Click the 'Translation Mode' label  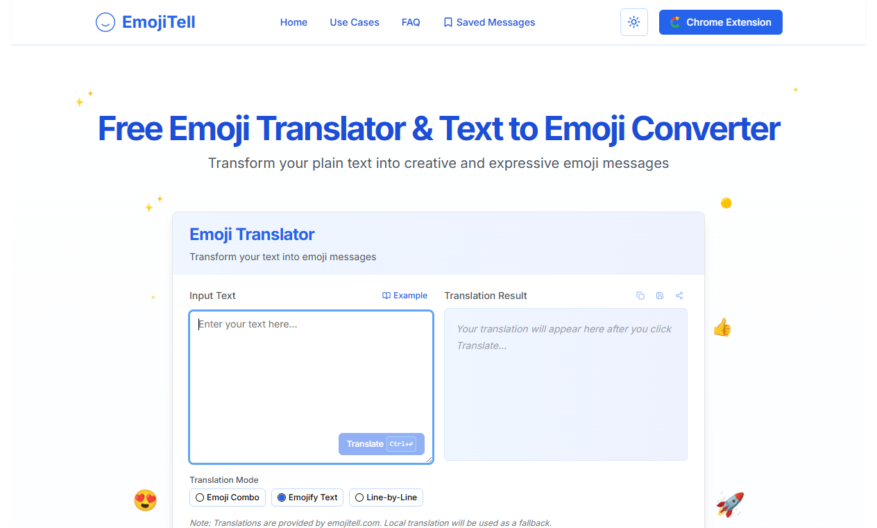tap(224, 480)
